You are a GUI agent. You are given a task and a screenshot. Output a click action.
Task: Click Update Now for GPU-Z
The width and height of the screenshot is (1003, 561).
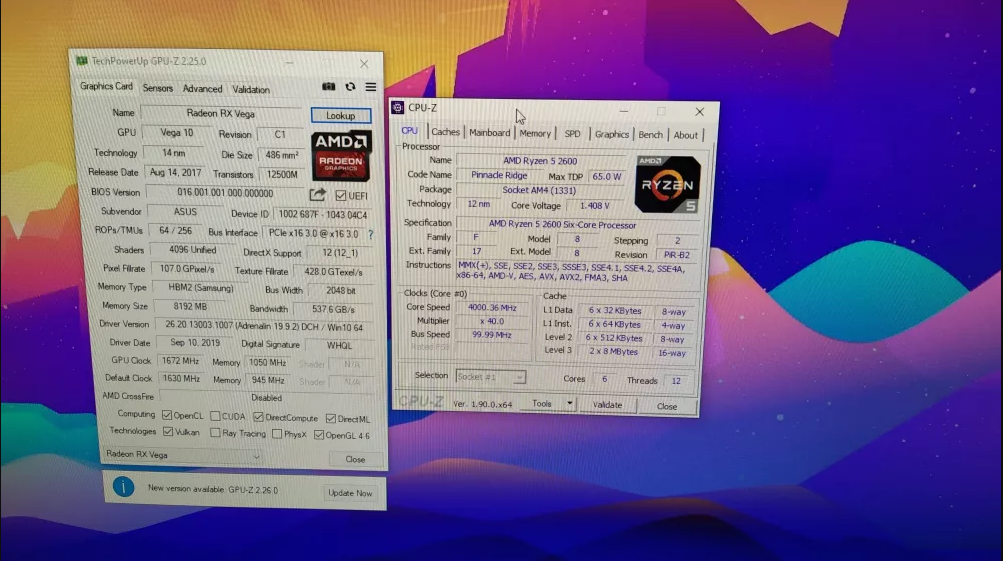click(x=350, y=493)
